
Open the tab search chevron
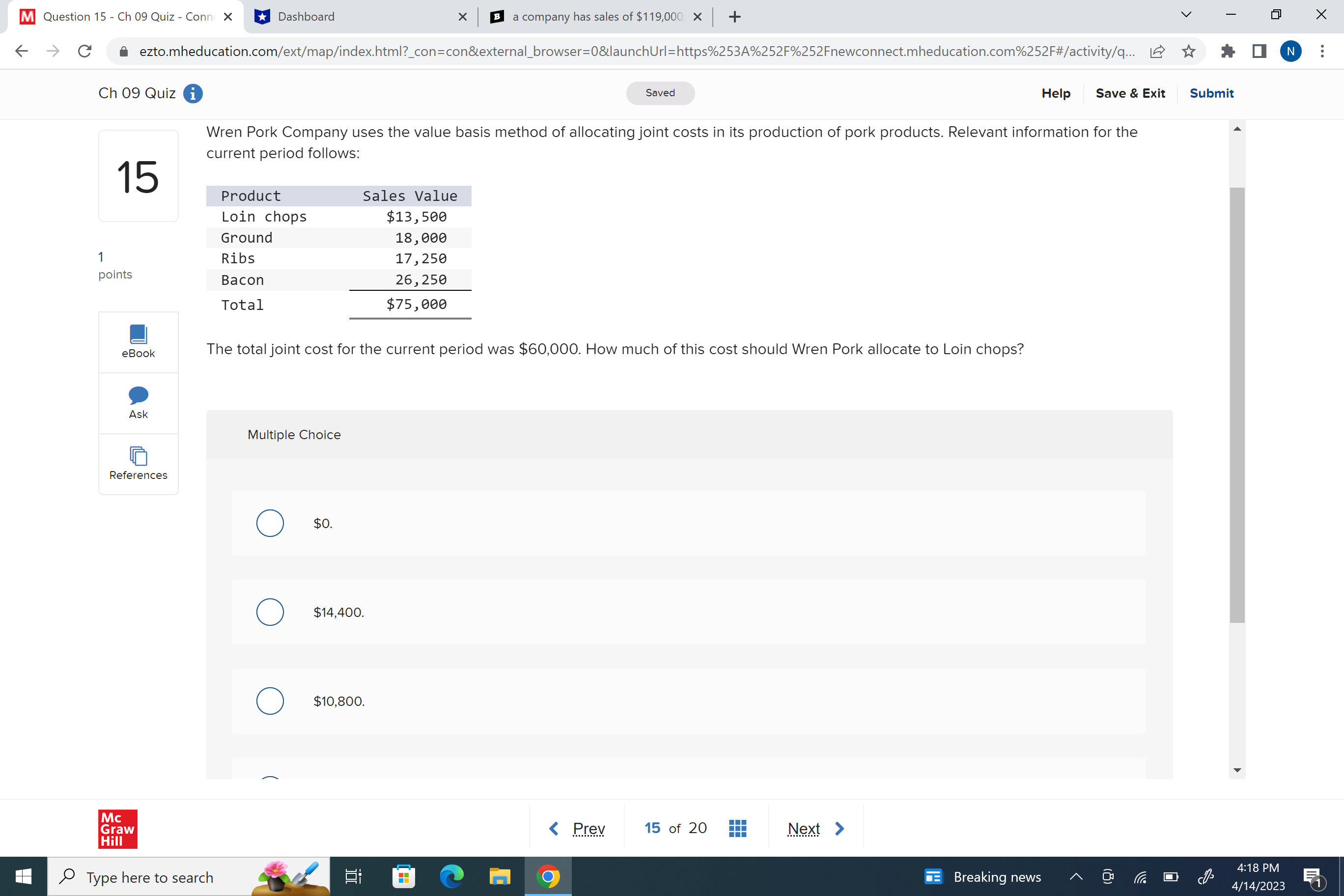[x=1185, y=15]
